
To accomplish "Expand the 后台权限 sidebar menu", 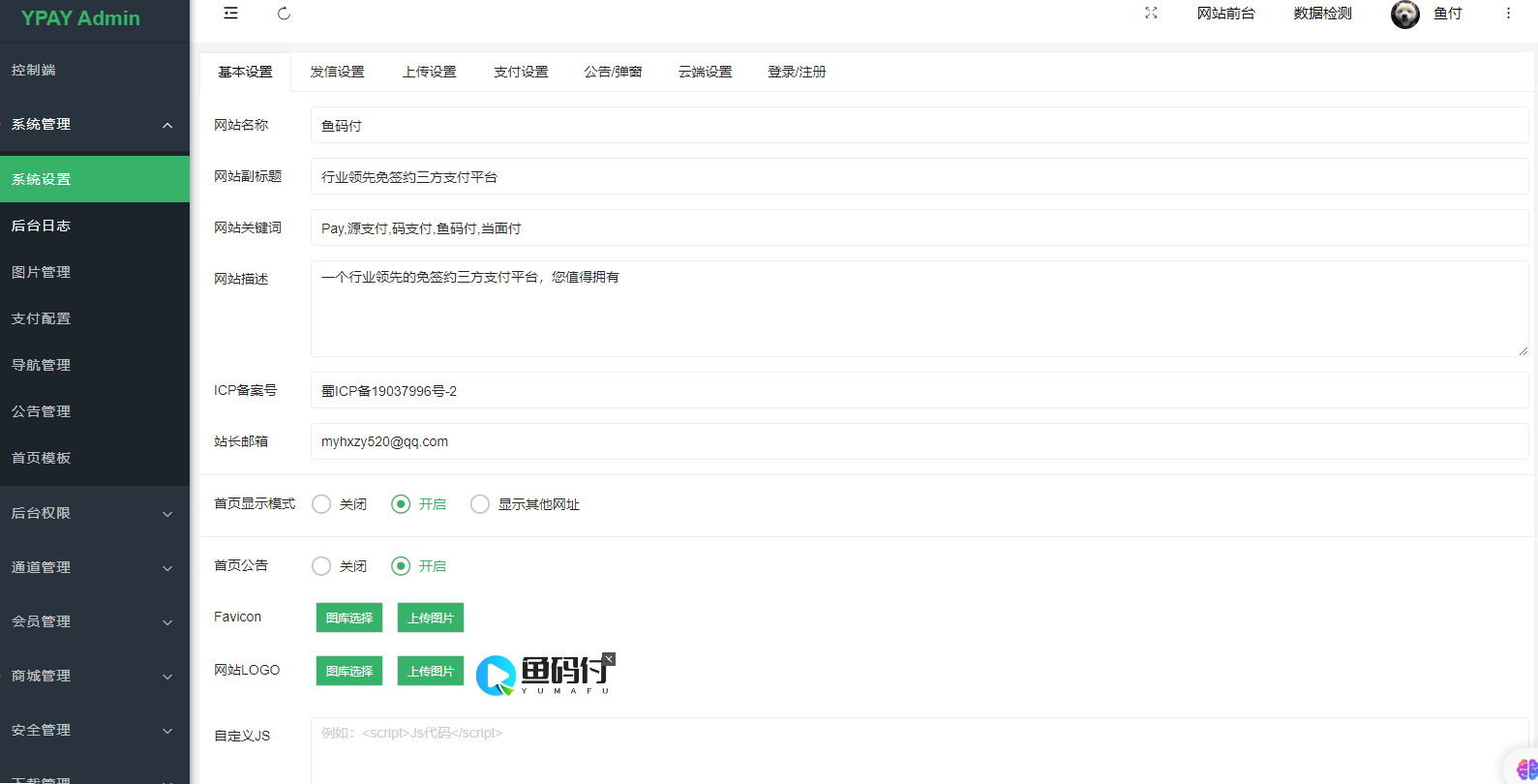I will (x=95, y=513).
